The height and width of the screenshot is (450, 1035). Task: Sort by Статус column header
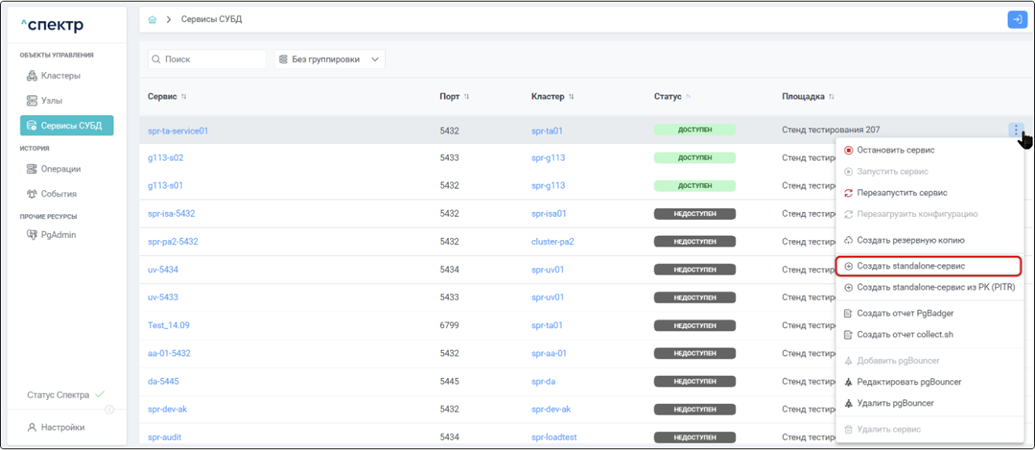point(667,97)
